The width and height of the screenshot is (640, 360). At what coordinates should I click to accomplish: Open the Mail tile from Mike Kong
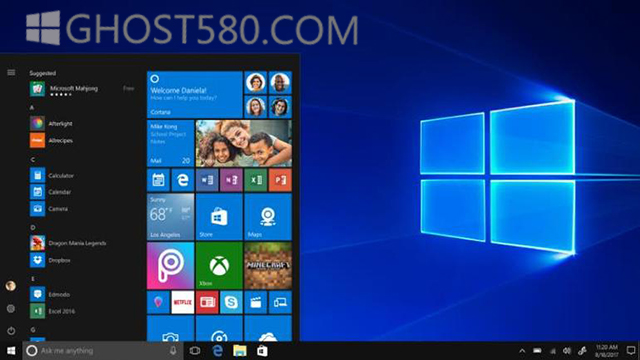click(170, 143)
